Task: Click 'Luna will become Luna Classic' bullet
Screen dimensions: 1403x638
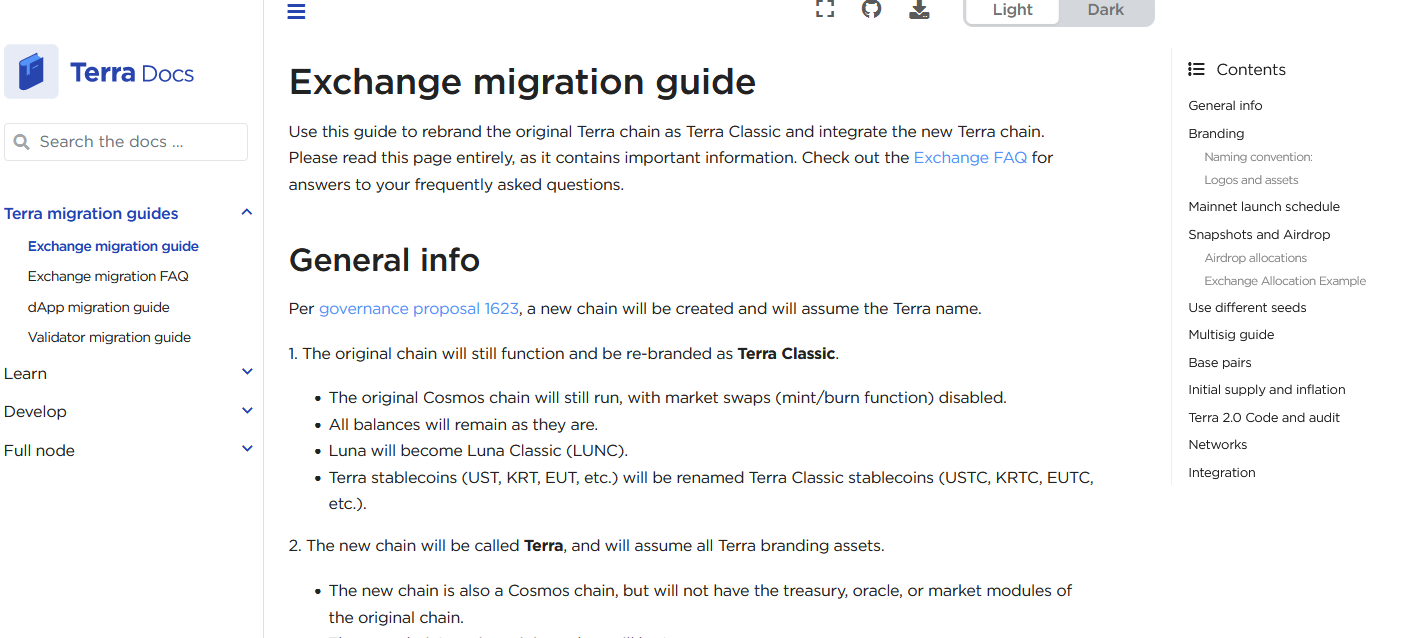Action: (x=478, y=451)
